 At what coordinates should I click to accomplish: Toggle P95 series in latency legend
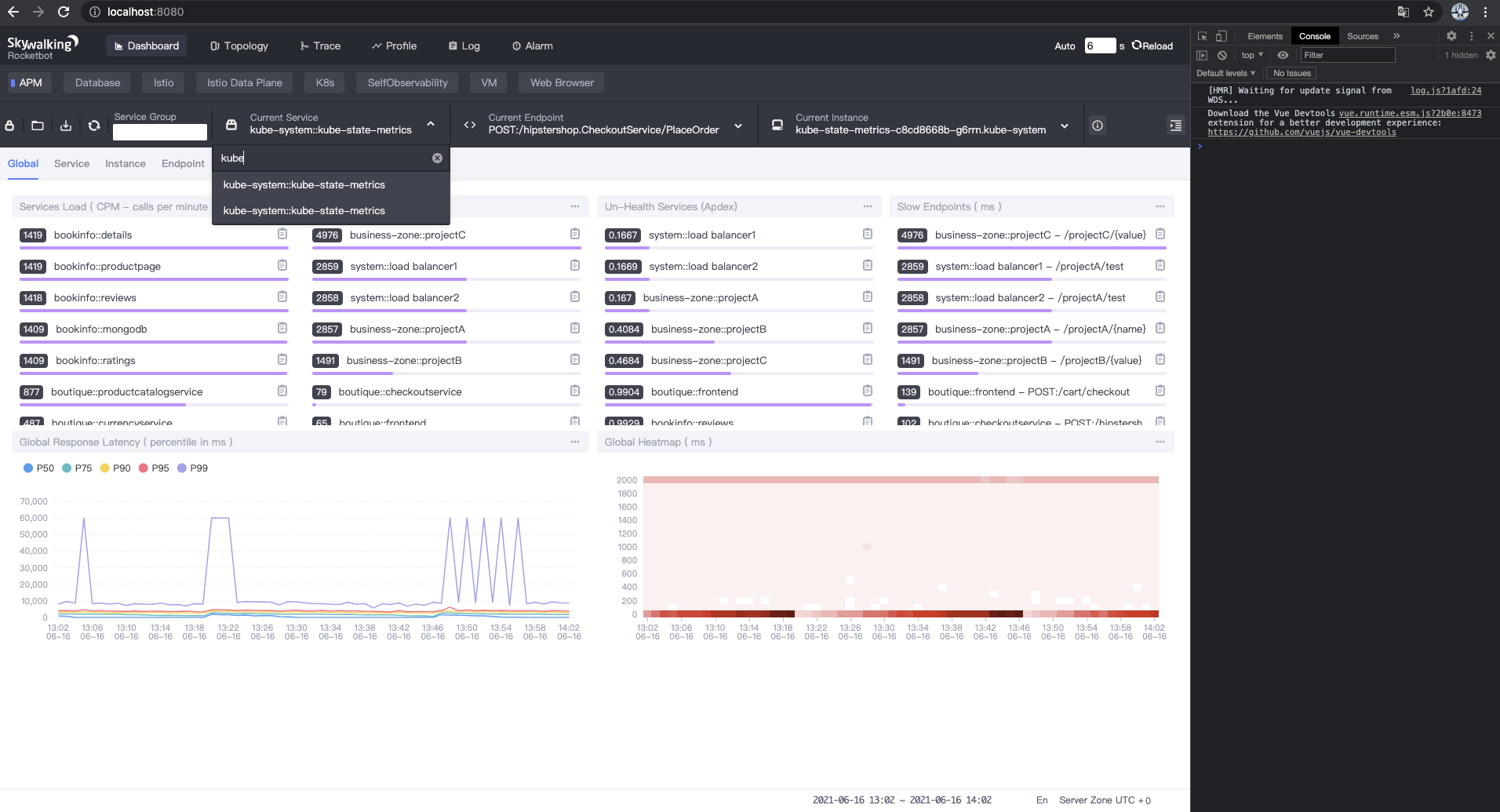click(154, 468)
